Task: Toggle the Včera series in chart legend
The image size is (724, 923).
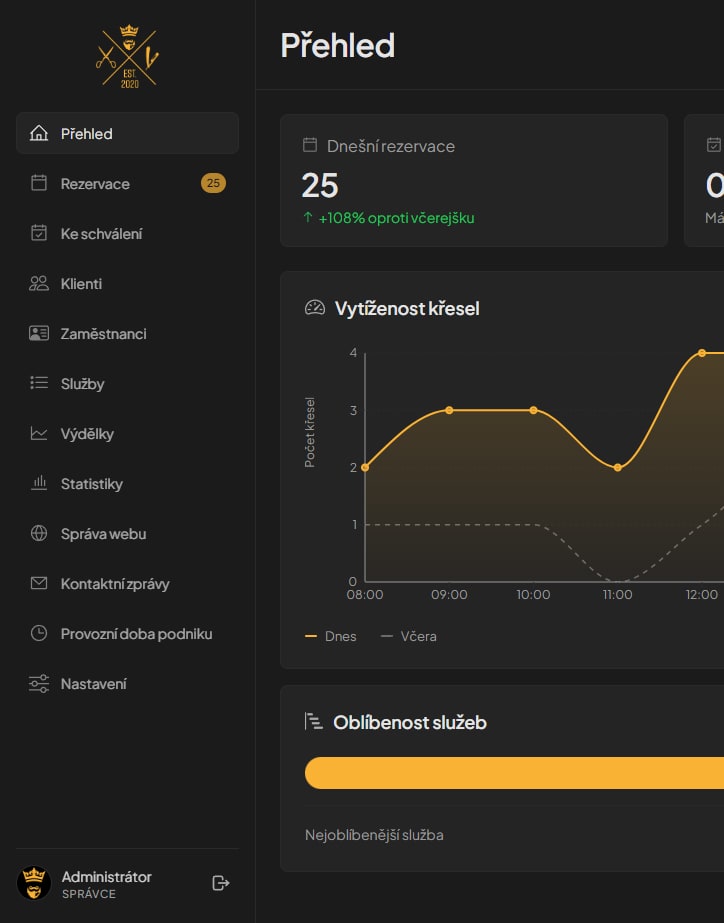Action: (x=409, y=636)
